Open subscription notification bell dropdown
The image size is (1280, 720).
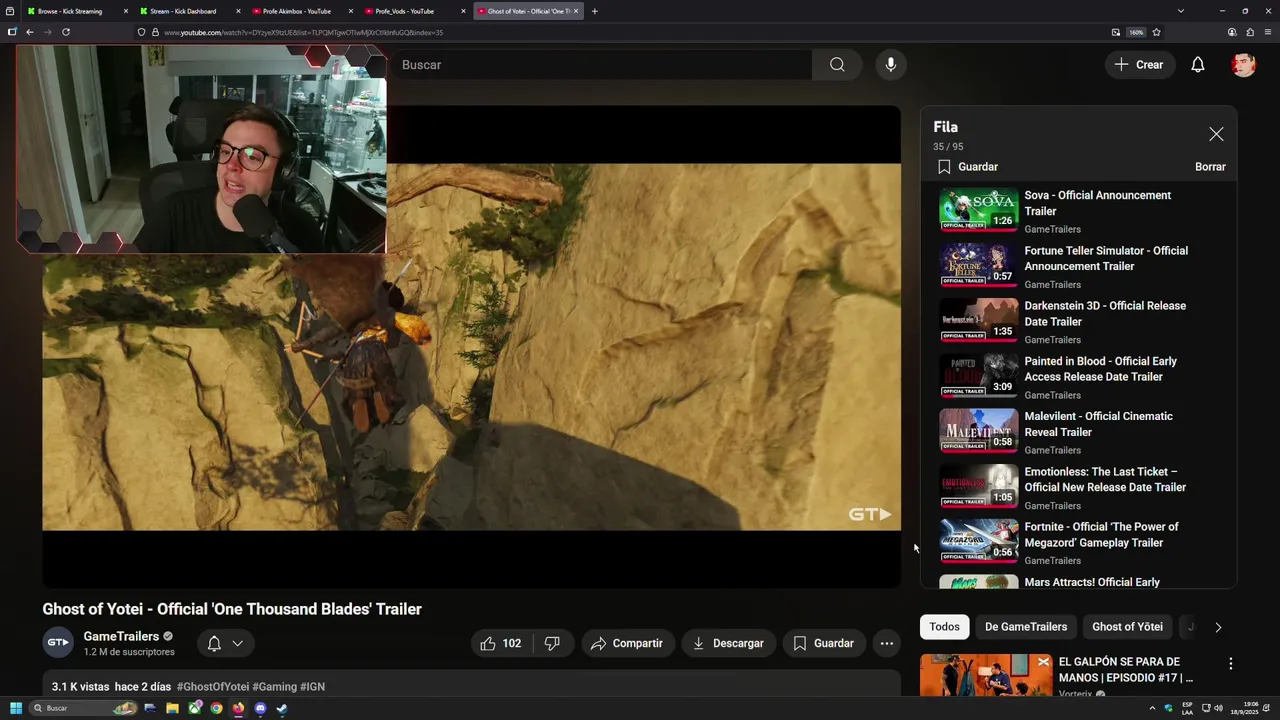[225, 643]
